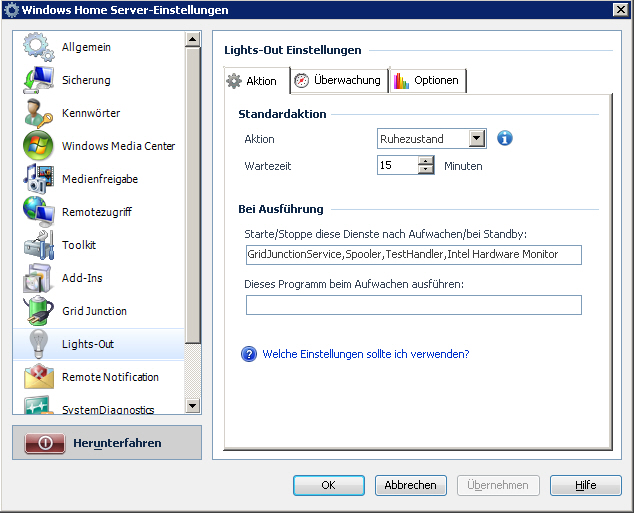Screen dimensions: 634x513
Task: Click the Allgemein gears icon
Action: (x=38, y=47)
